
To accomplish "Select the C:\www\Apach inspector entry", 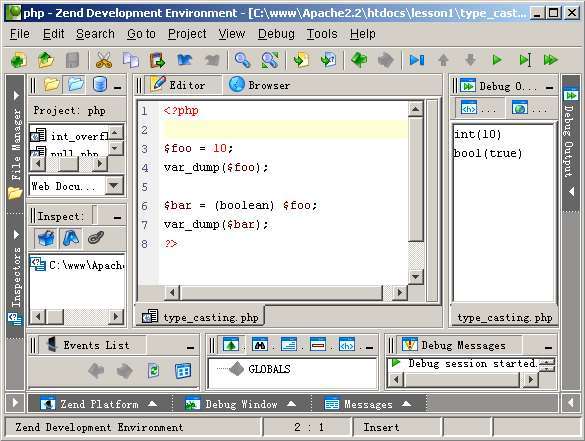I will [77, 265].
